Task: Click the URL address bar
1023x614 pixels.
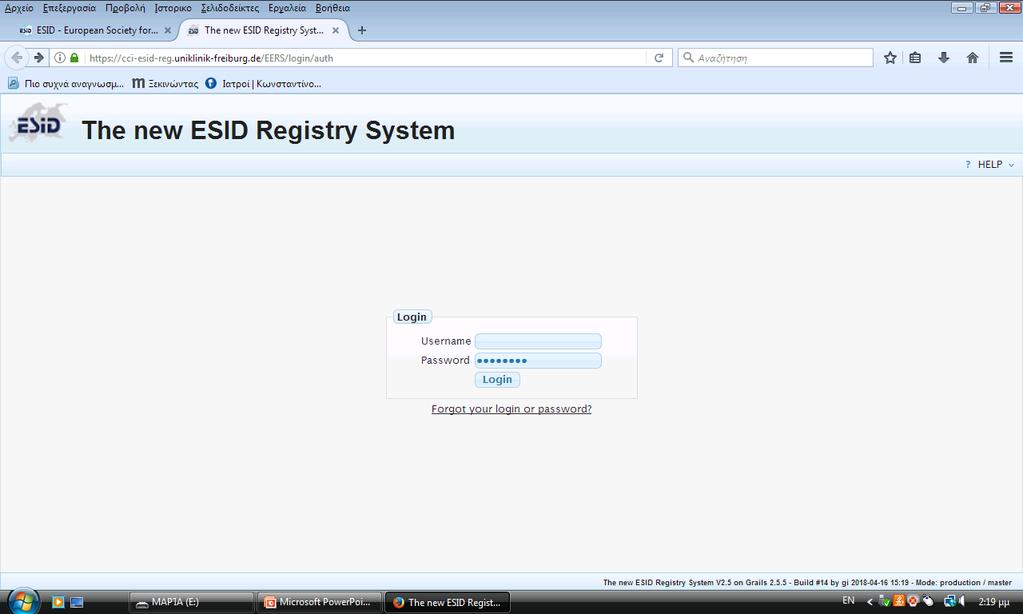Action: 365,58
